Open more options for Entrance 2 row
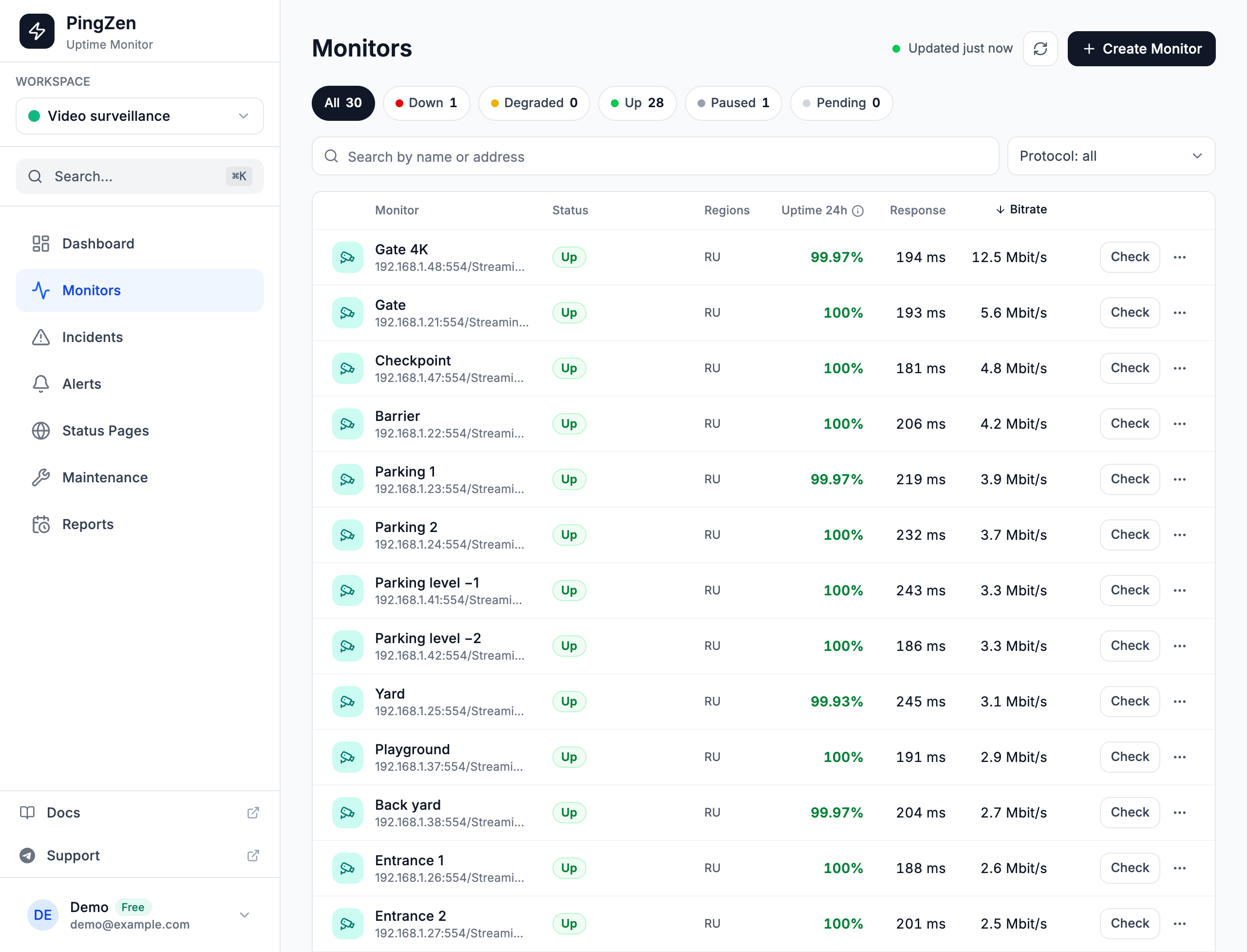This screenshot has width=1247, height=952. [x=1180, y=924]
